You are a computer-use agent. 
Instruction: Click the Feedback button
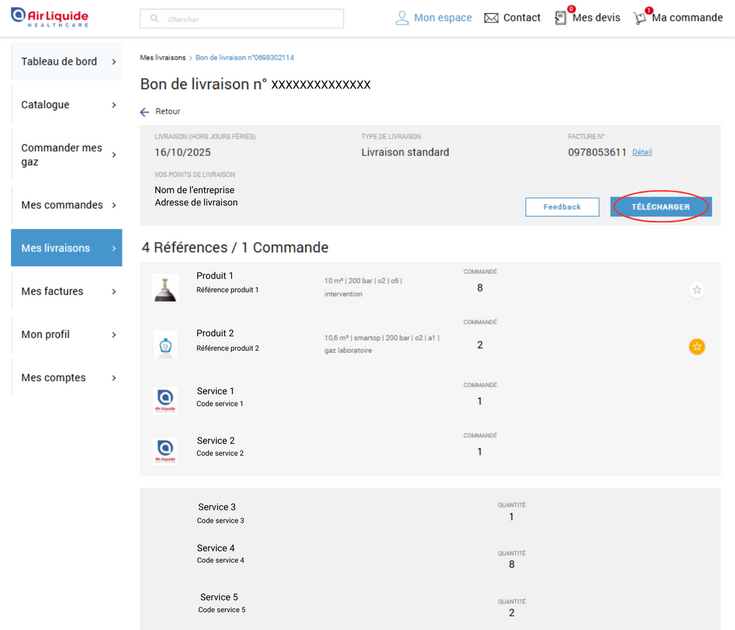562,207
